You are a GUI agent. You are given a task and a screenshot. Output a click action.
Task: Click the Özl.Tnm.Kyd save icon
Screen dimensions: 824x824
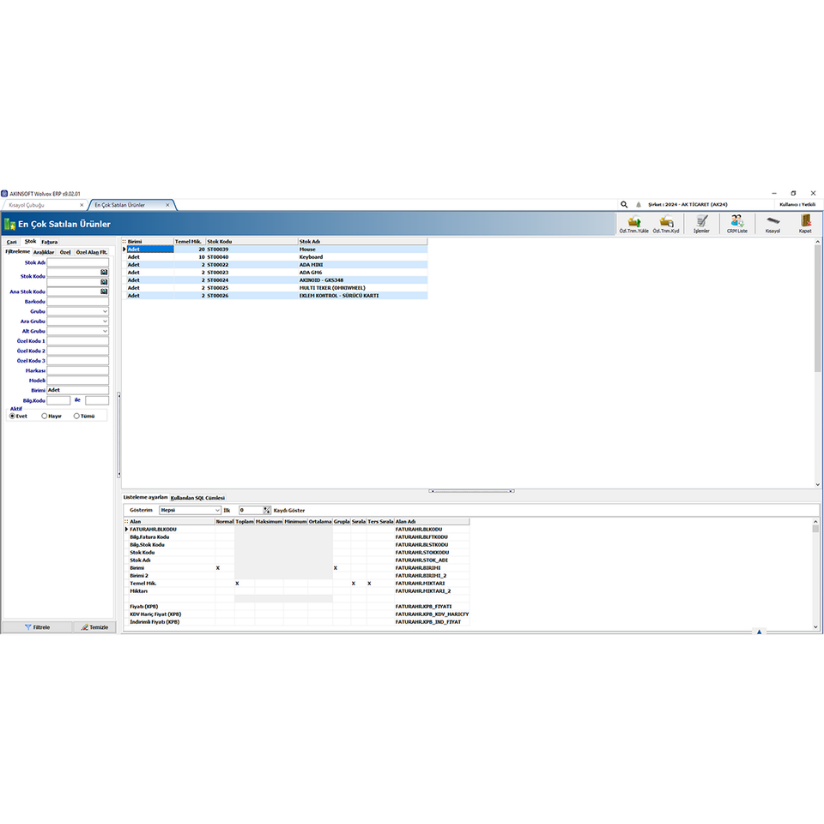(666, 224)
